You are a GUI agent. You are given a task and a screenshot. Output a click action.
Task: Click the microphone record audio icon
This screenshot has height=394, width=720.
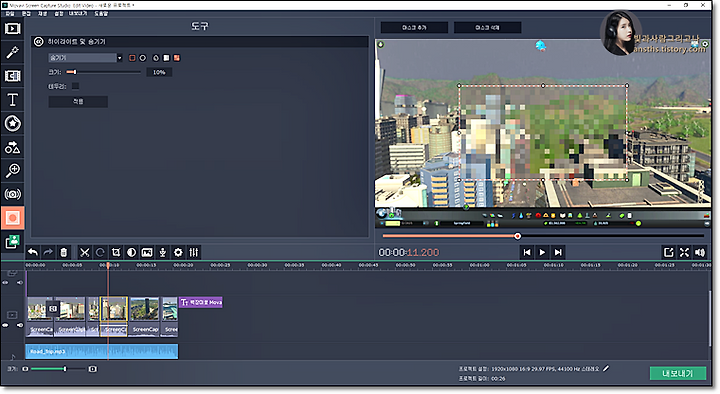(163, 252)
